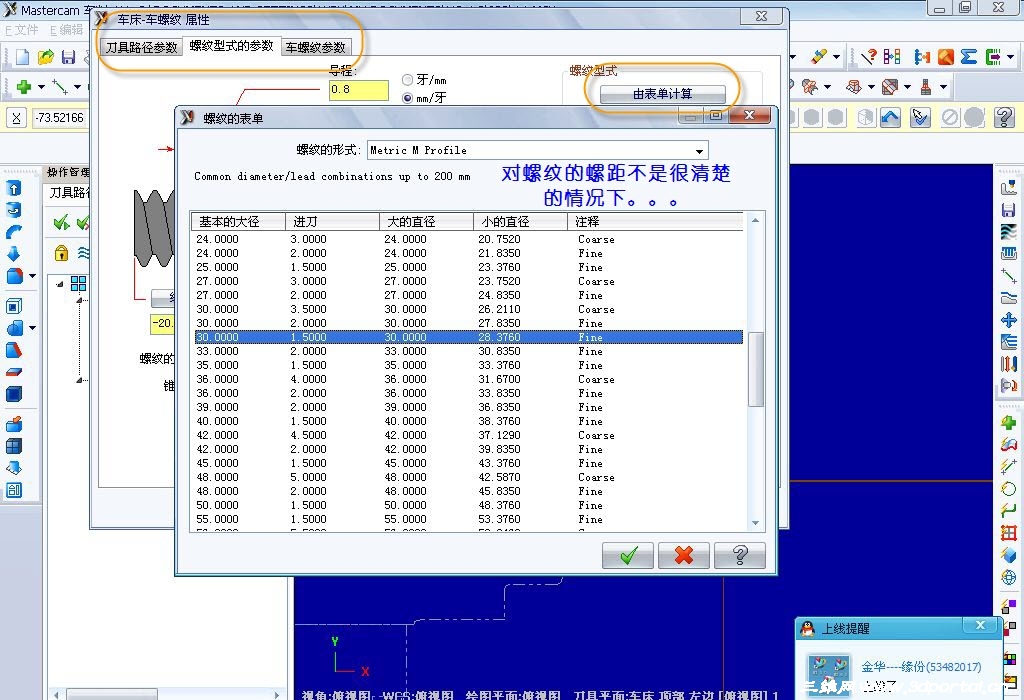
Task: Click the purple-green grid transfer icon
Action: click(x=892, y=57)
